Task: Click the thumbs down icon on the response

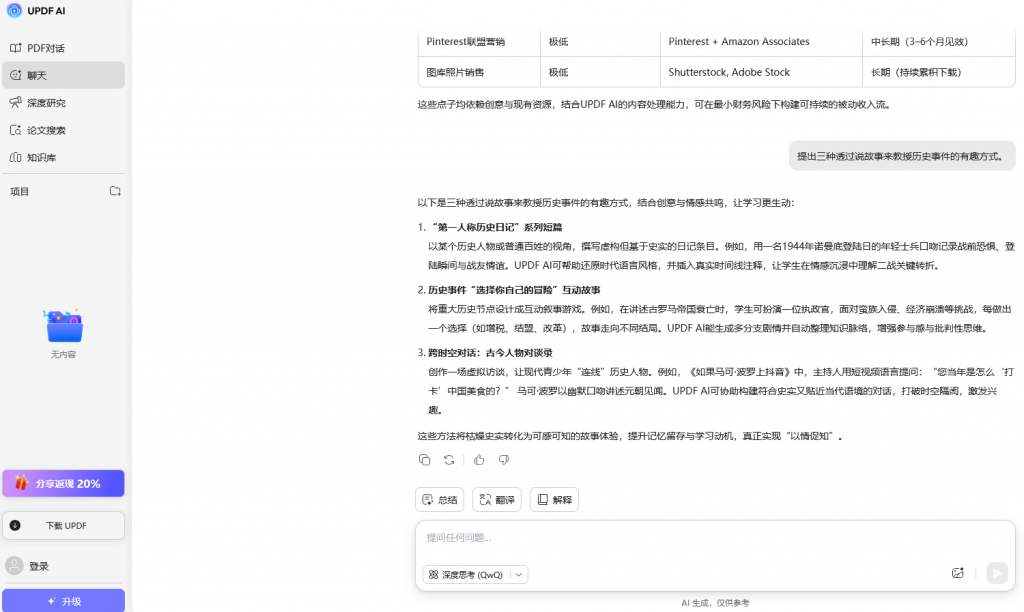Action: pos(504,460)
